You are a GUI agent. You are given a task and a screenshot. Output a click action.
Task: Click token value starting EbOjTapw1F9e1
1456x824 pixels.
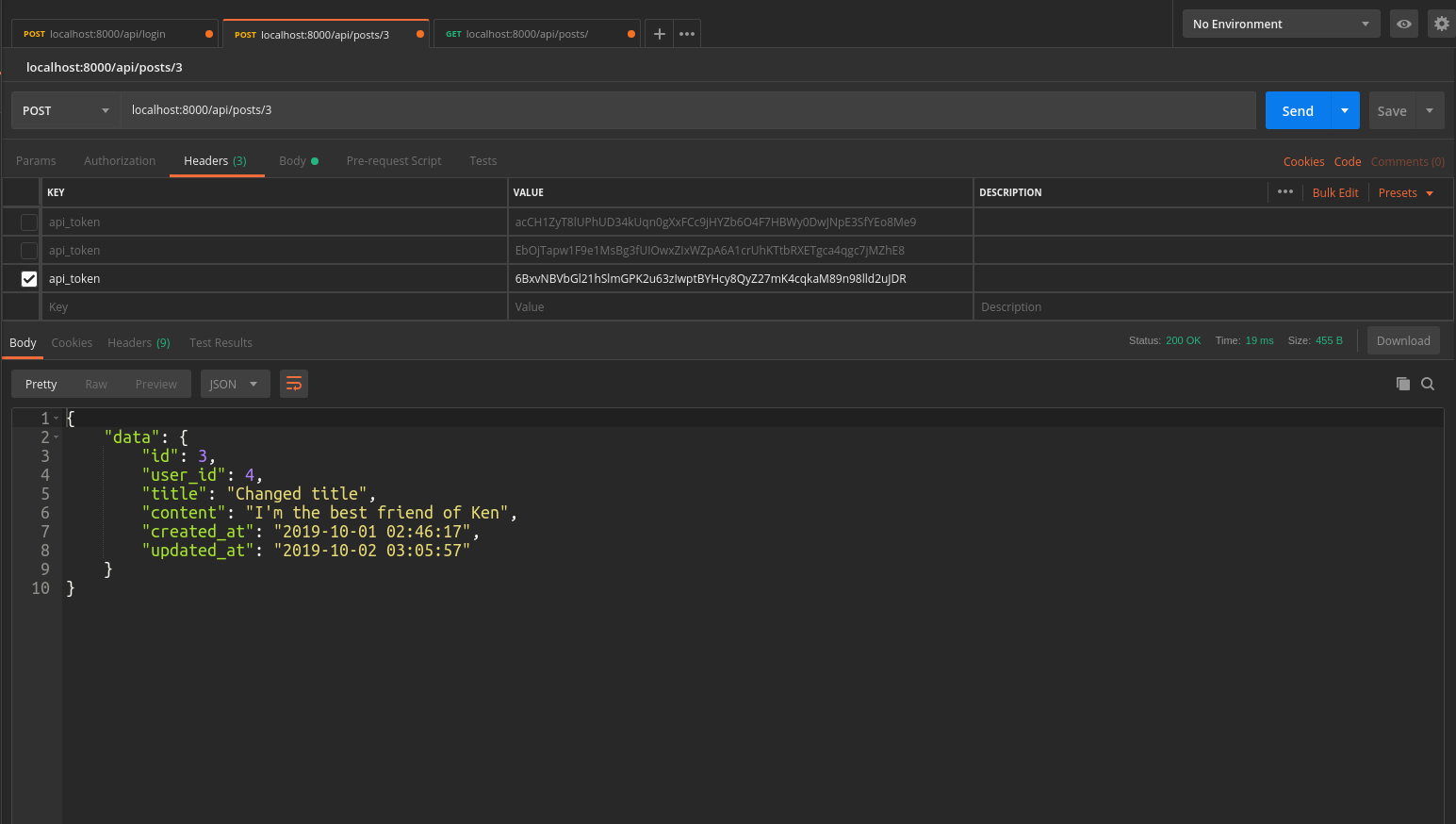pyautogui.click(x=740, y=250)
